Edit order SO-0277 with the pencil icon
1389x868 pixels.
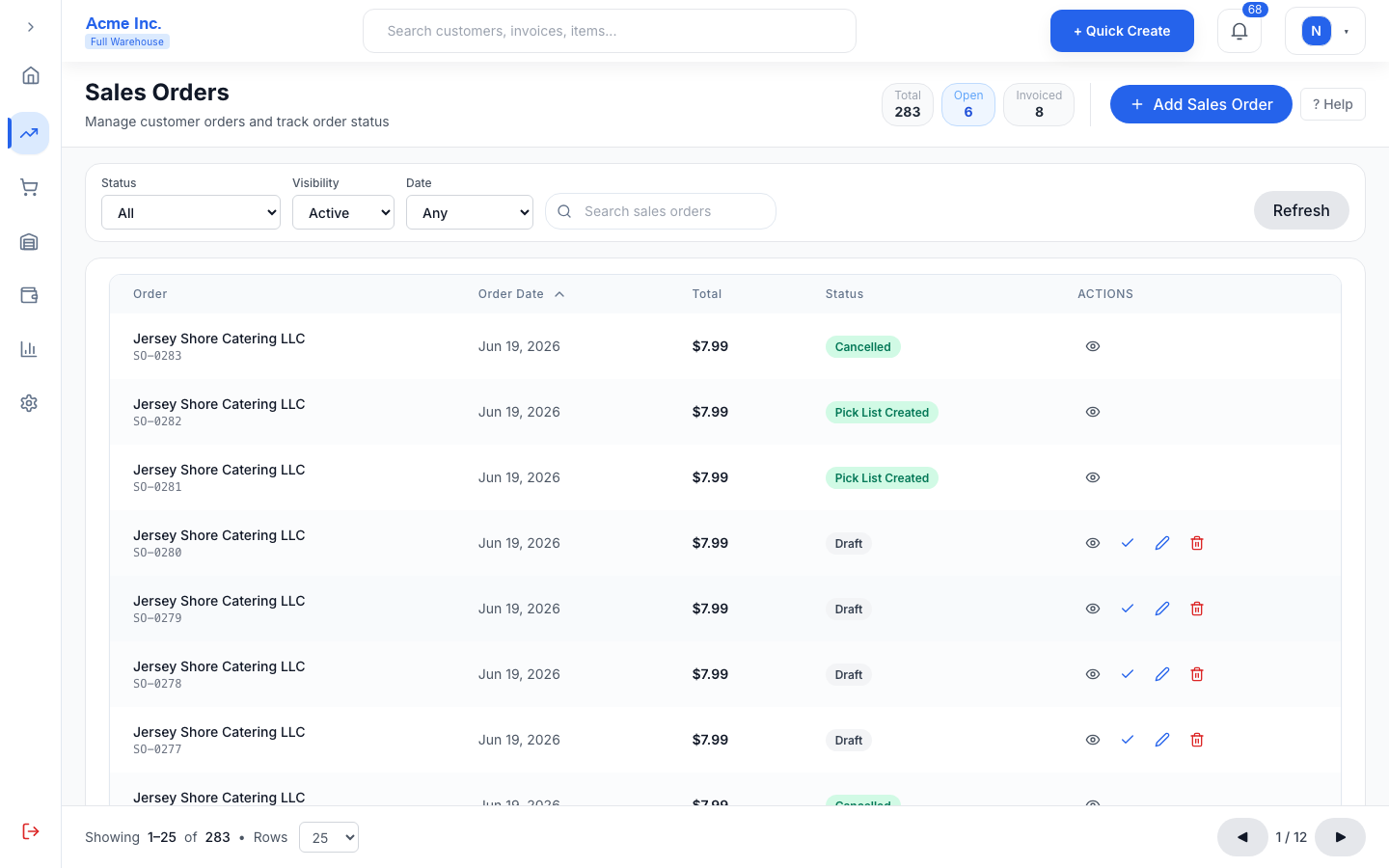coord(1162,740)
